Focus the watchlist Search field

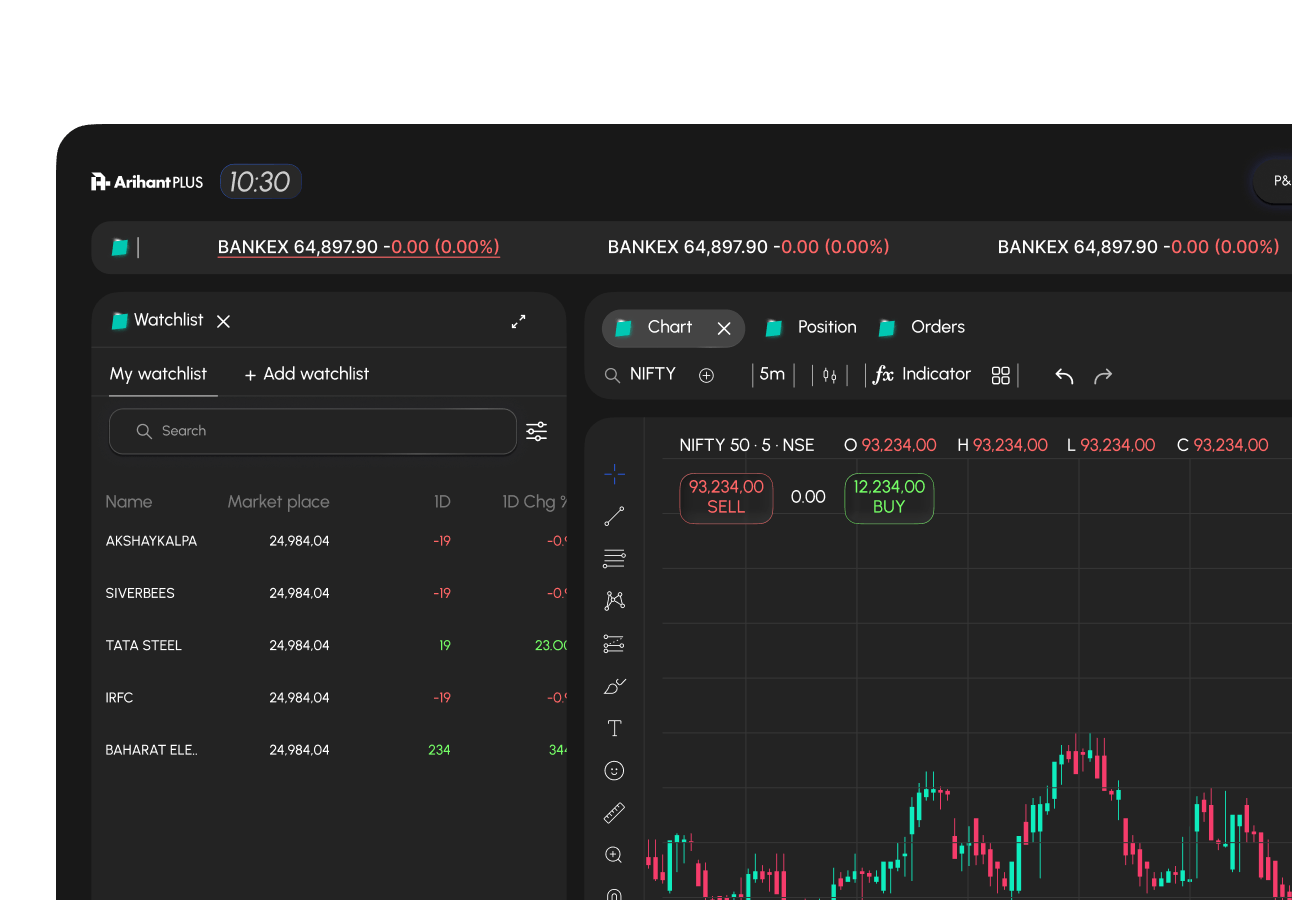point(313,431)
